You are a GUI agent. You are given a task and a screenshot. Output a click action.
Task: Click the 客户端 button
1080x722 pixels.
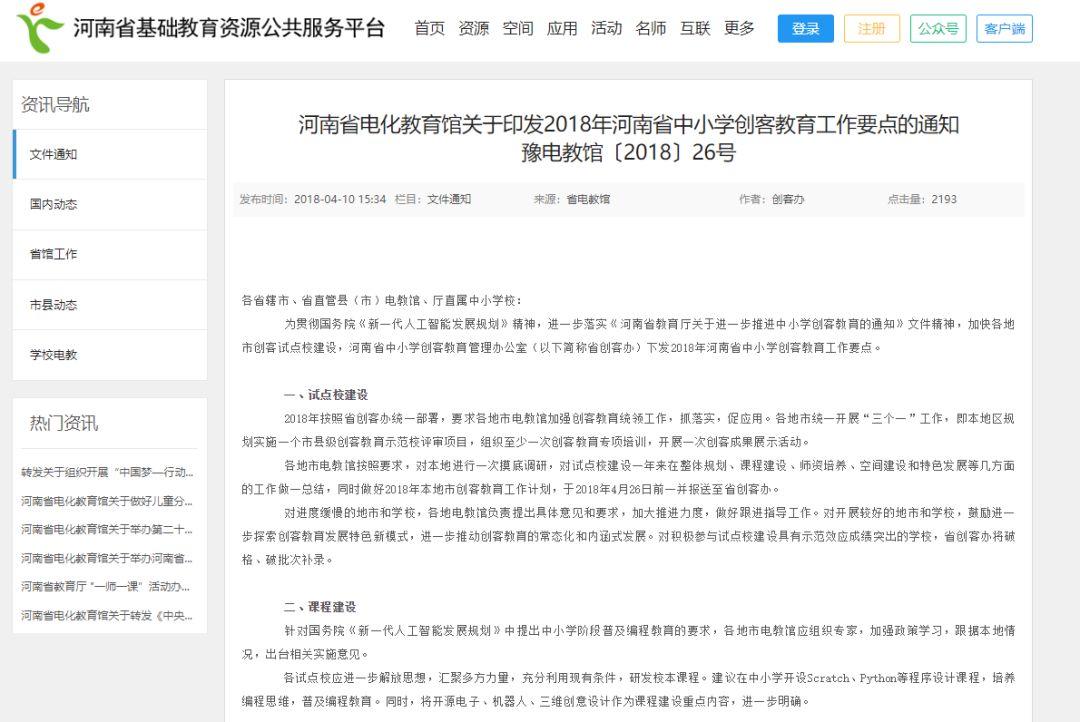point(1004,29)
